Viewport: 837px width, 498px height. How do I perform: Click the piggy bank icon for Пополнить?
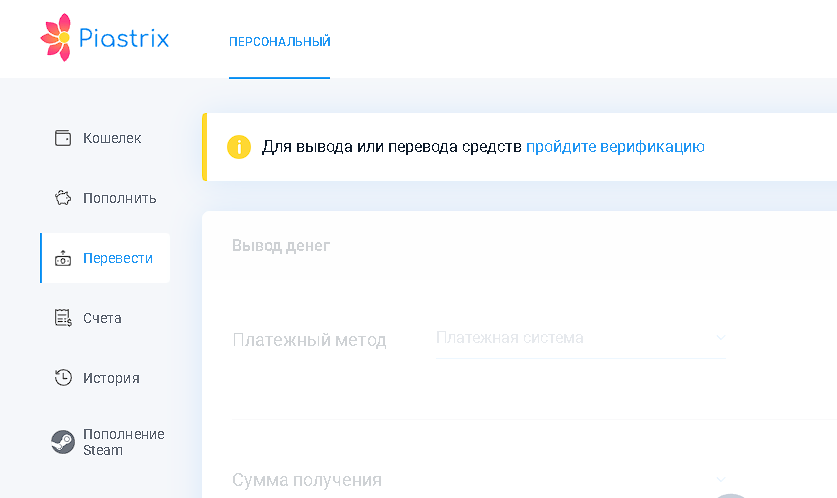[x=63, y=198]
